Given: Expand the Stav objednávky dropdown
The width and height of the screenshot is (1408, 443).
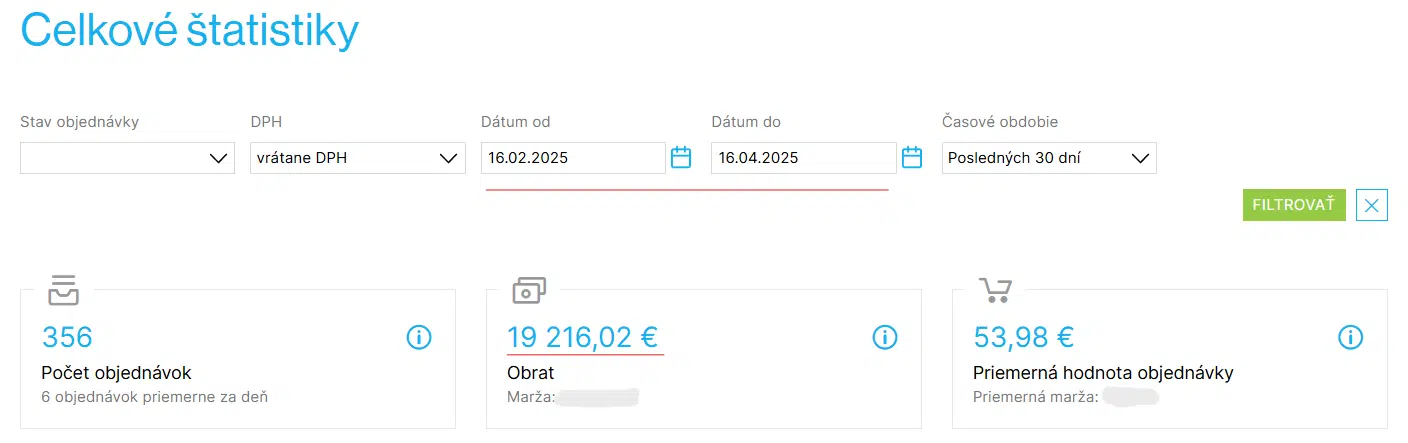Looking at the screenshot, I should coord(128,158).
